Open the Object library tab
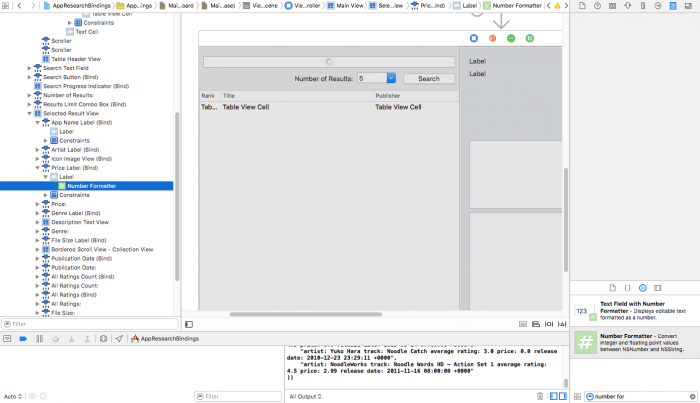The image size is (700, 403). click(642, 286)
